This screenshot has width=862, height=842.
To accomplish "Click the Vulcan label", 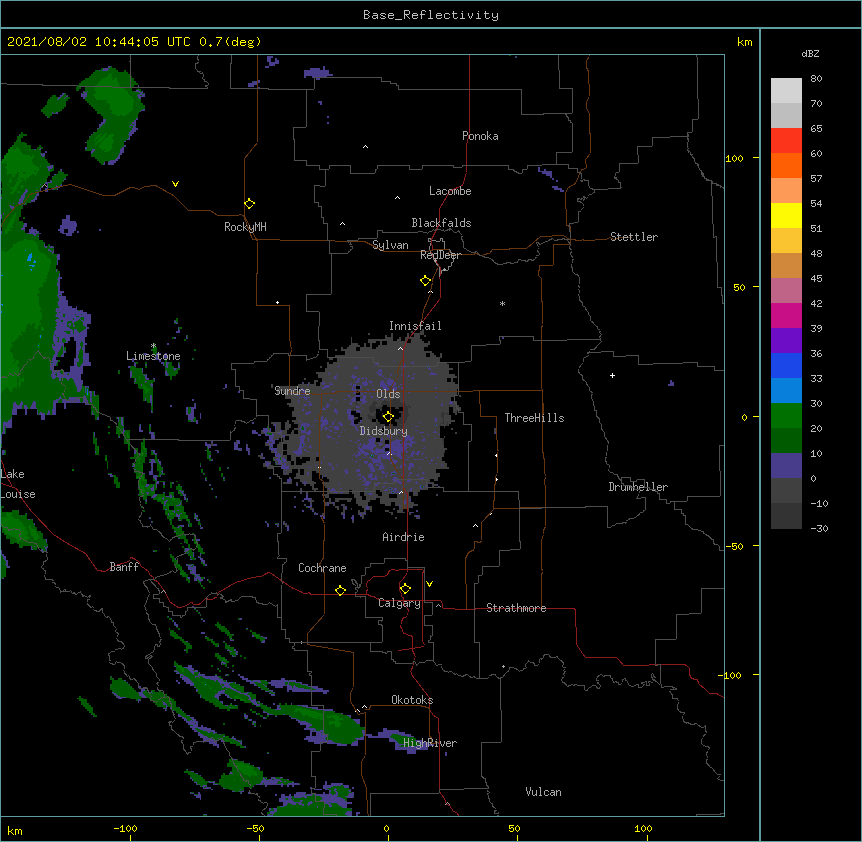I will coord(543,792).
